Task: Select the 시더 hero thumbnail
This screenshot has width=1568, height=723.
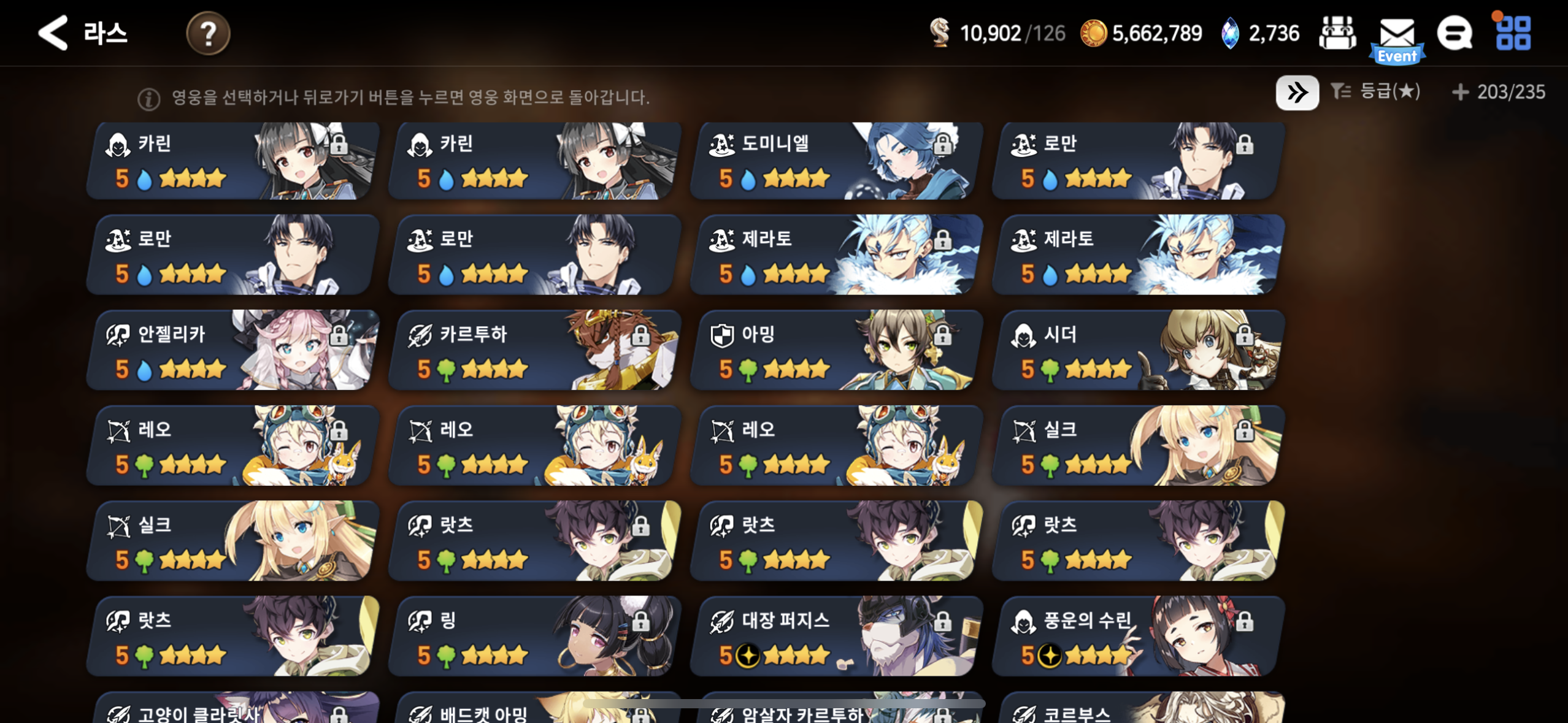Action: point(1139,350)
